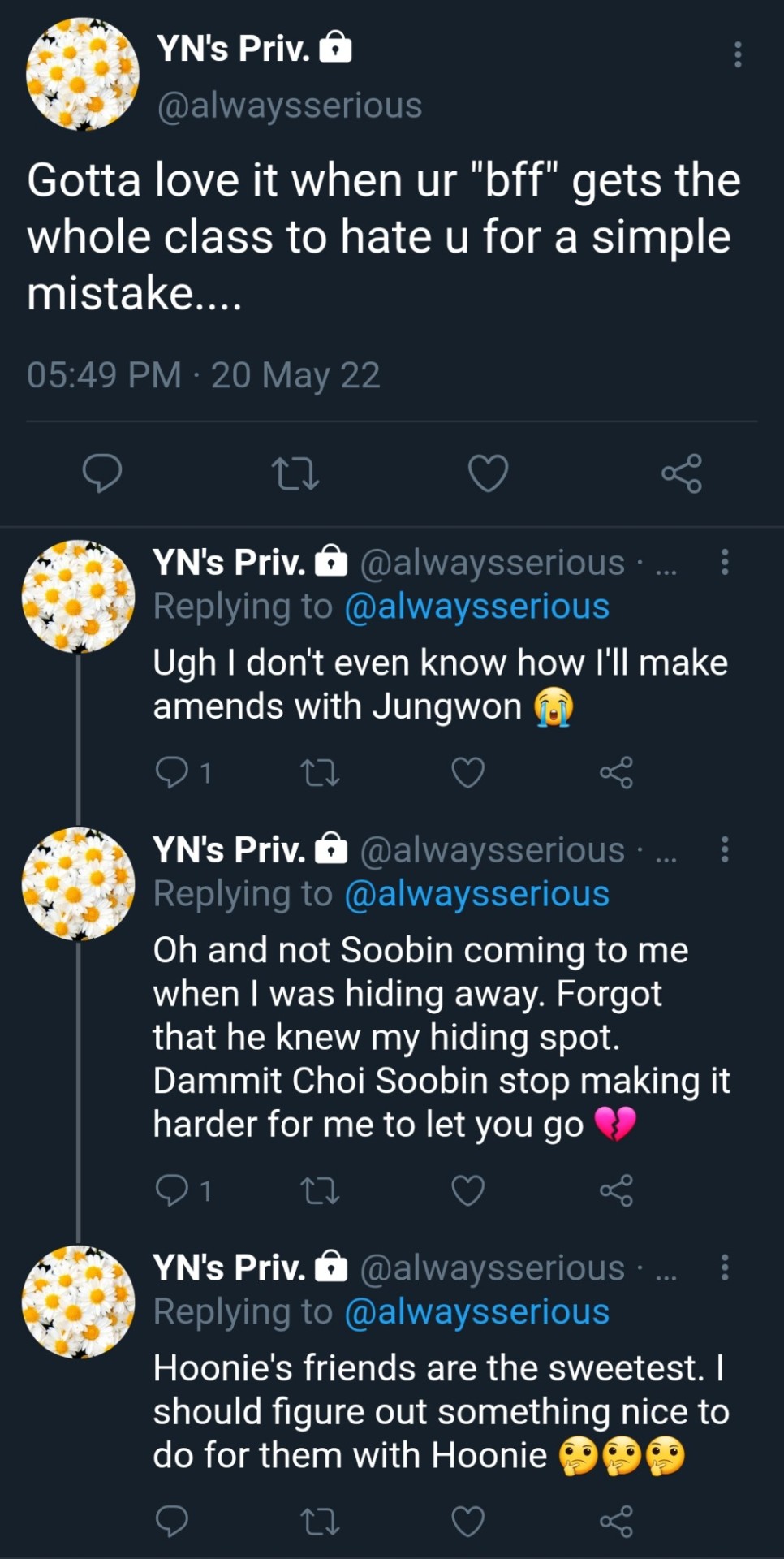Like the tweet mentioning Jungwon
The width and height of the screenshot is (784, 1559).
tap(467, 772)
